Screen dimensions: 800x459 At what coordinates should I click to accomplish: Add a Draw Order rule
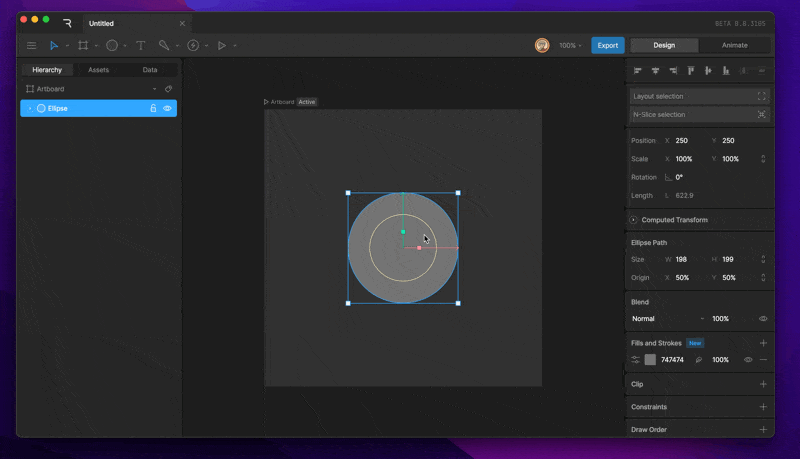tap(763, 429)
